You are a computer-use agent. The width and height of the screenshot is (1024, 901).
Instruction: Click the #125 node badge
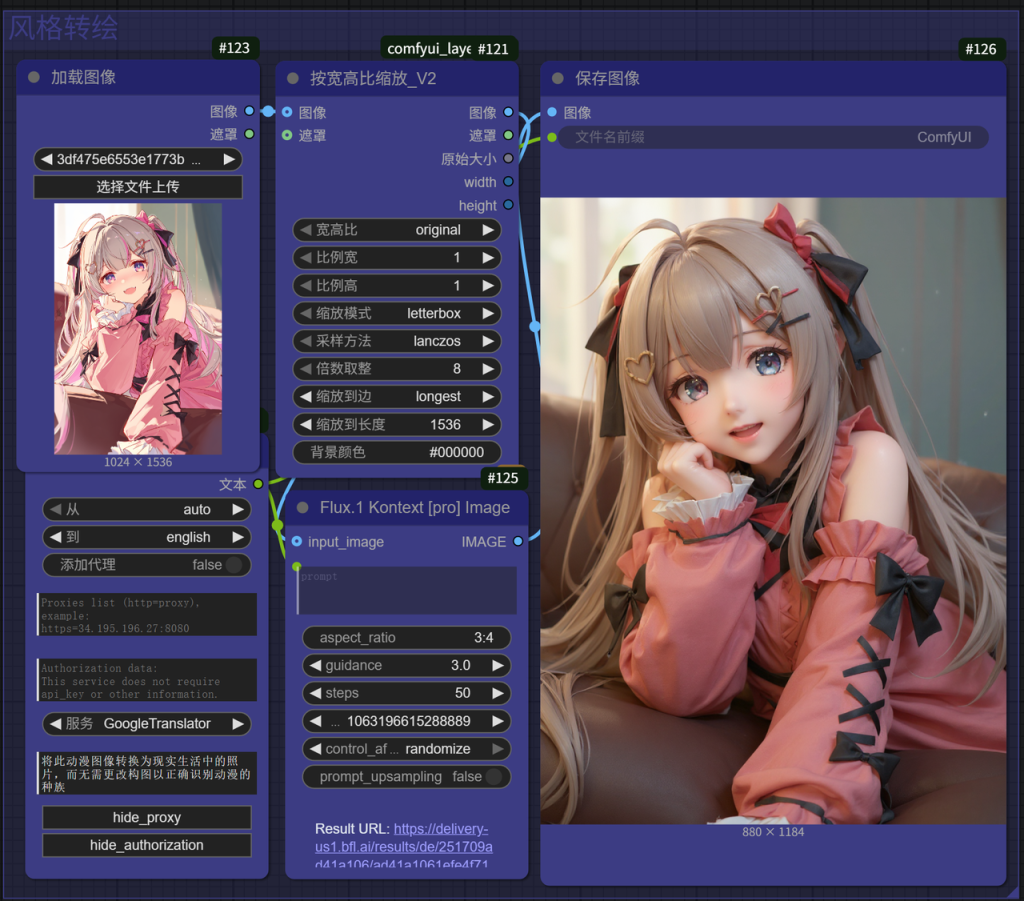[x=502, y=478]
